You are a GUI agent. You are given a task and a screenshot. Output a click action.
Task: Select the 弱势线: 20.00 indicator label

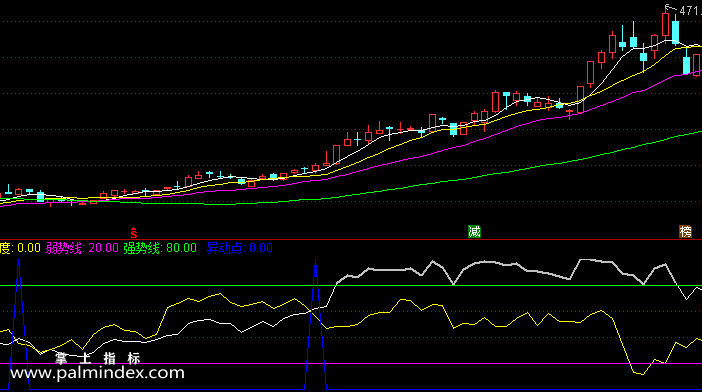82,248
